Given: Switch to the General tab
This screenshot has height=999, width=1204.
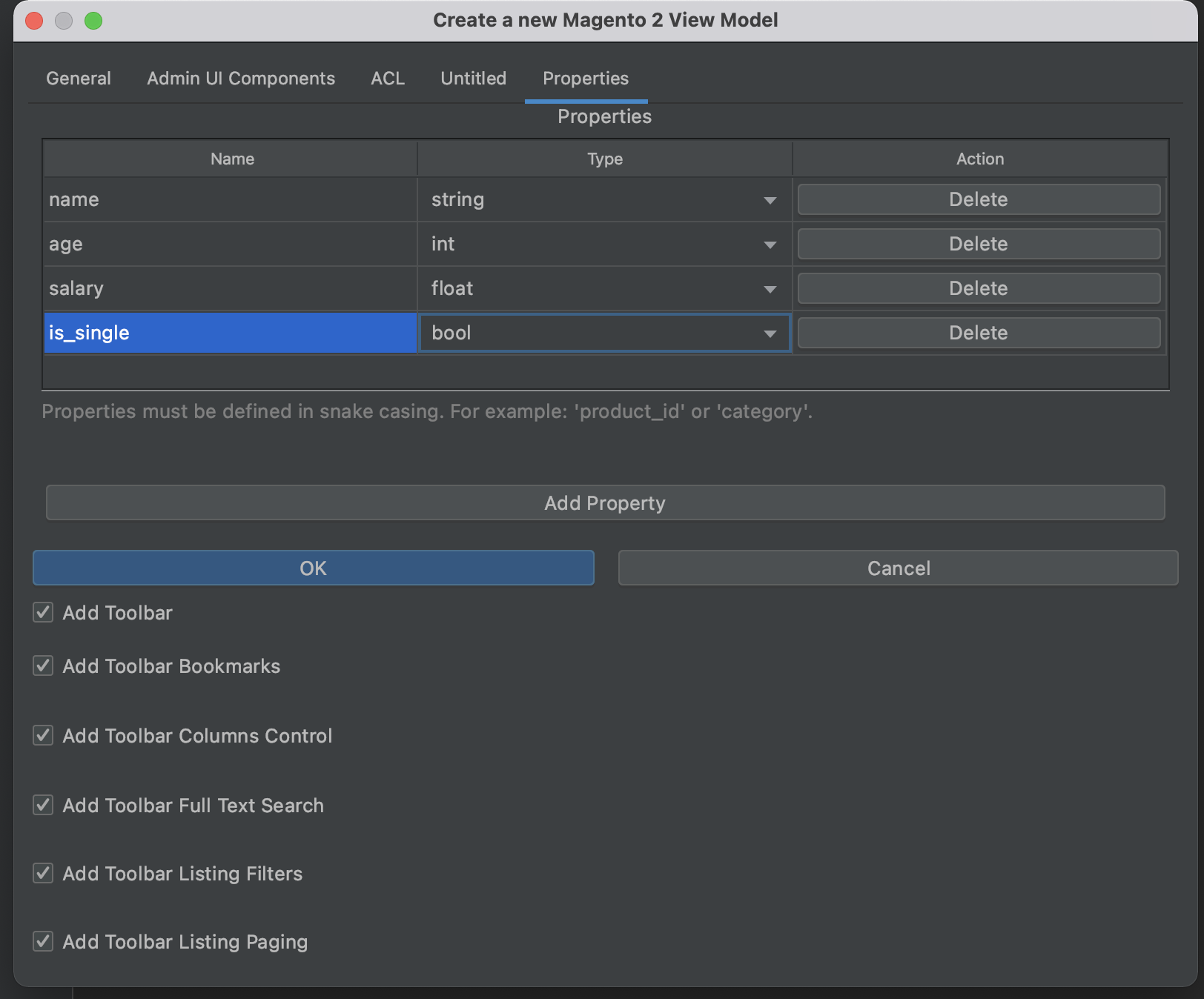Looking at the screenshot, I should click(79, 79).
